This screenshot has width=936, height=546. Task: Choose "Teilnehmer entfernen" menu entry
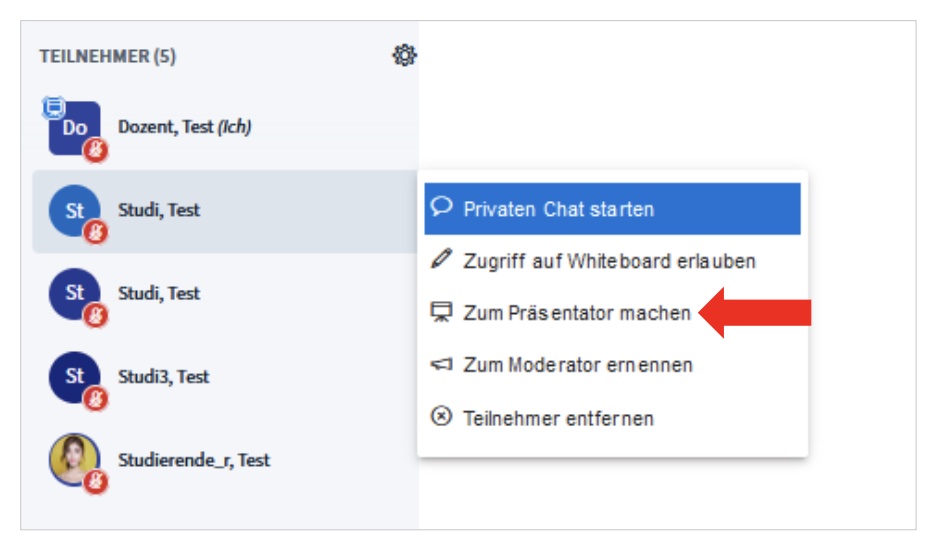click(558, 417)
